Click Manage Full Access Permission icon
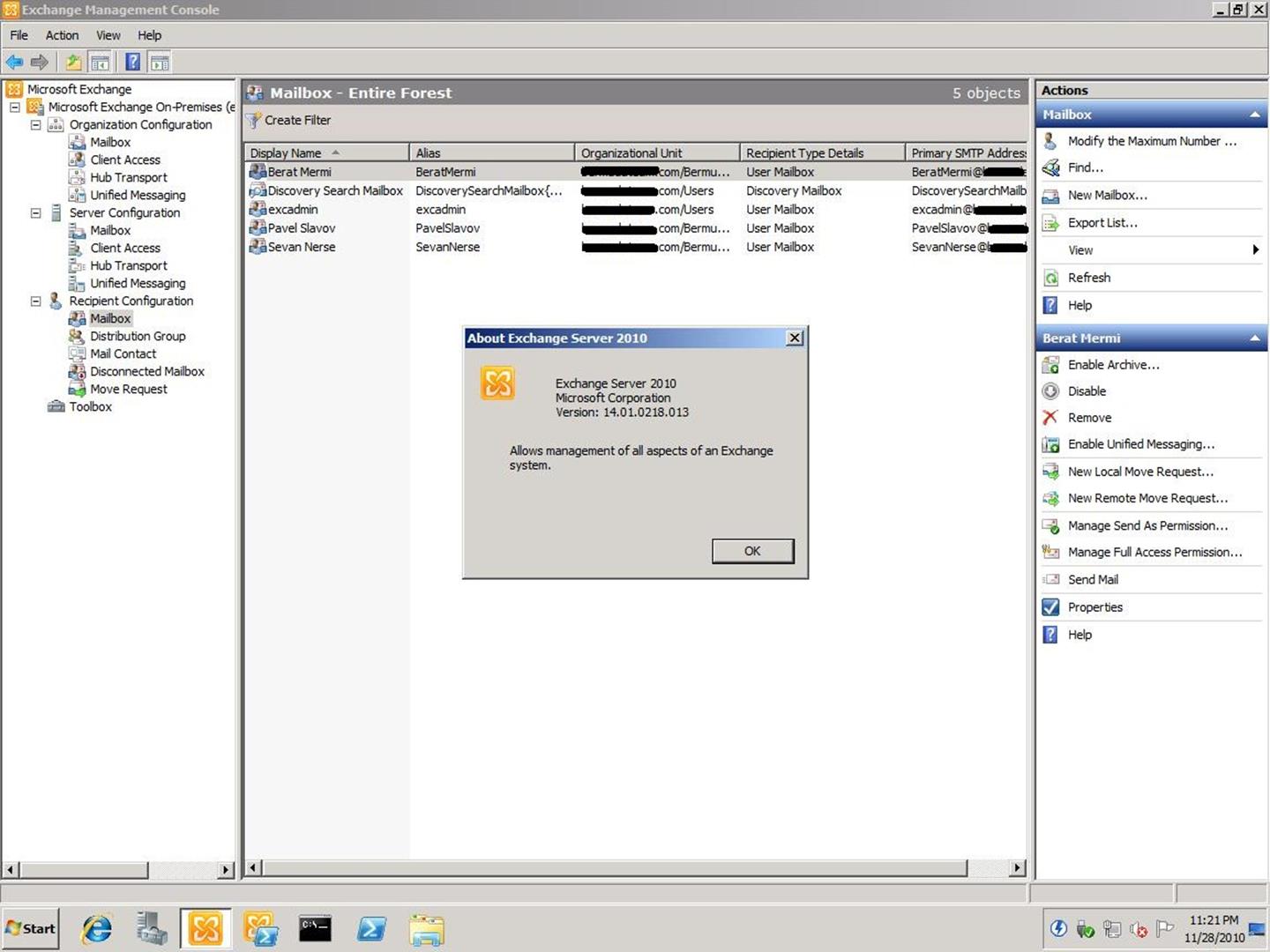The width and height of the screenshot is (1270, 952). pos(1050,552)
